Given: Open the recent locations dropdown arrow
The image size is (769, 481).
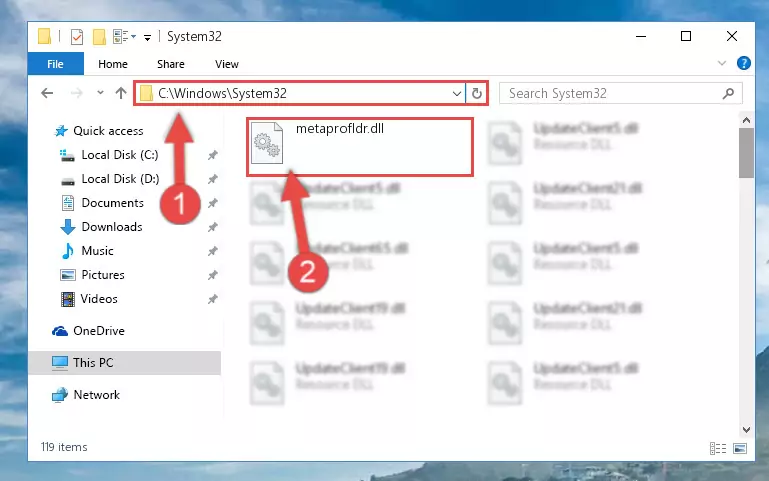Looking at the screenshot, I should 100,92.
